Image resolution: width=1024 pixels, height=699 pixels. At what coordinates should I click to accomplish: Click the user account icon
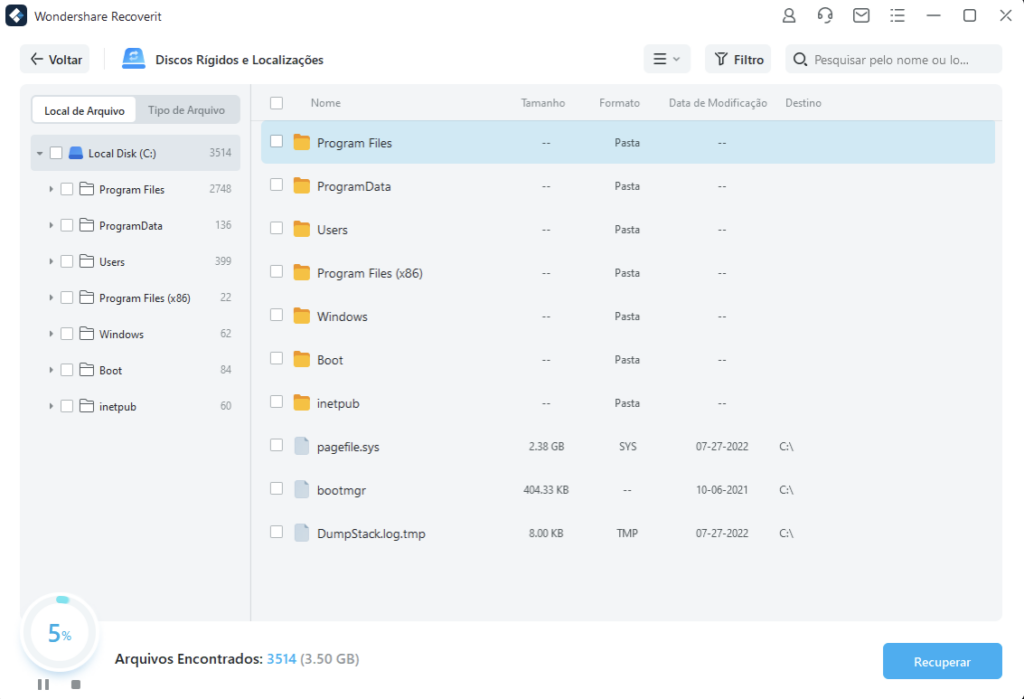[789, 16]
